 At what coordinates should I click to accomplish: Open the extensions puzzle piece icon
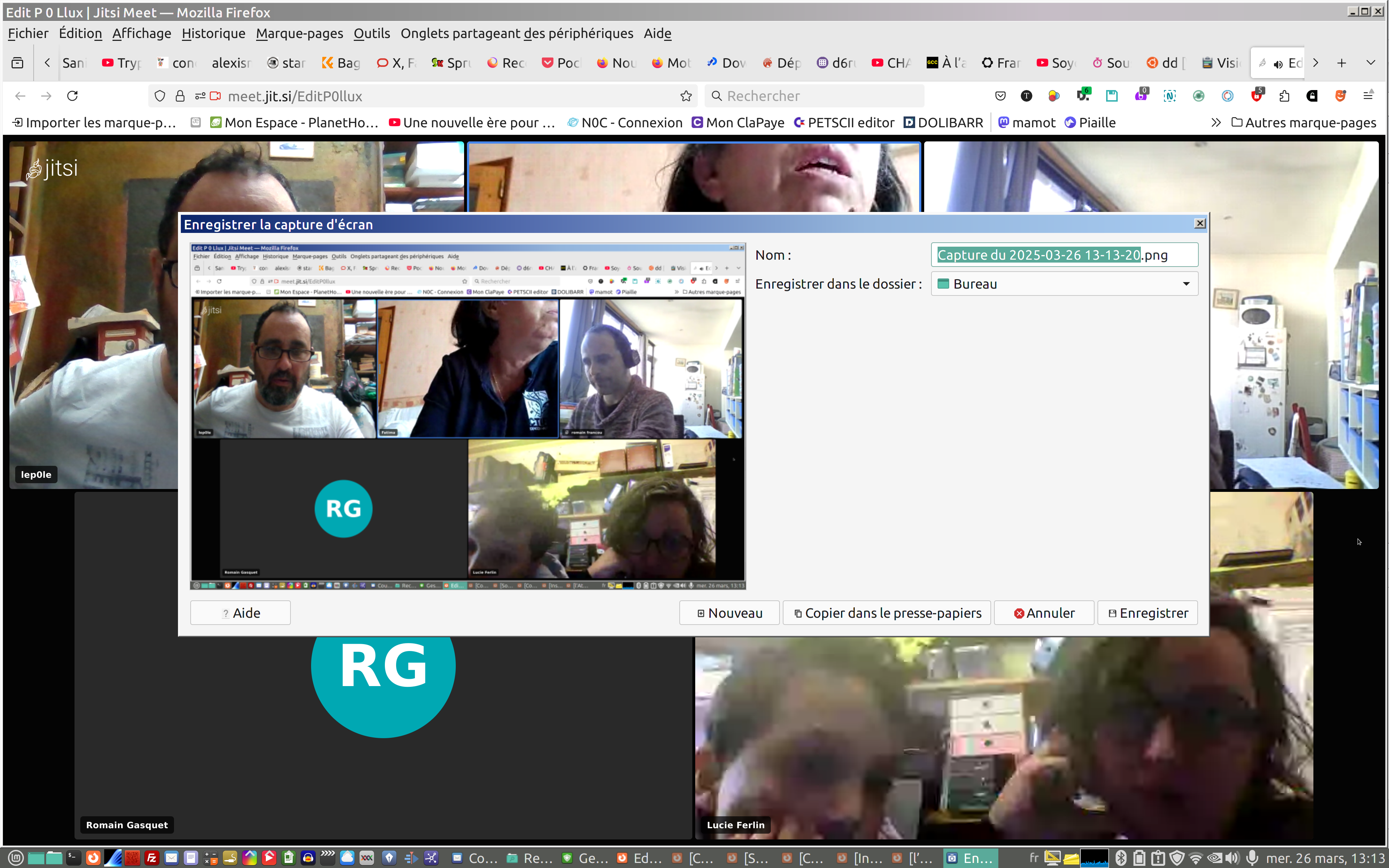tap(1284, 96)
